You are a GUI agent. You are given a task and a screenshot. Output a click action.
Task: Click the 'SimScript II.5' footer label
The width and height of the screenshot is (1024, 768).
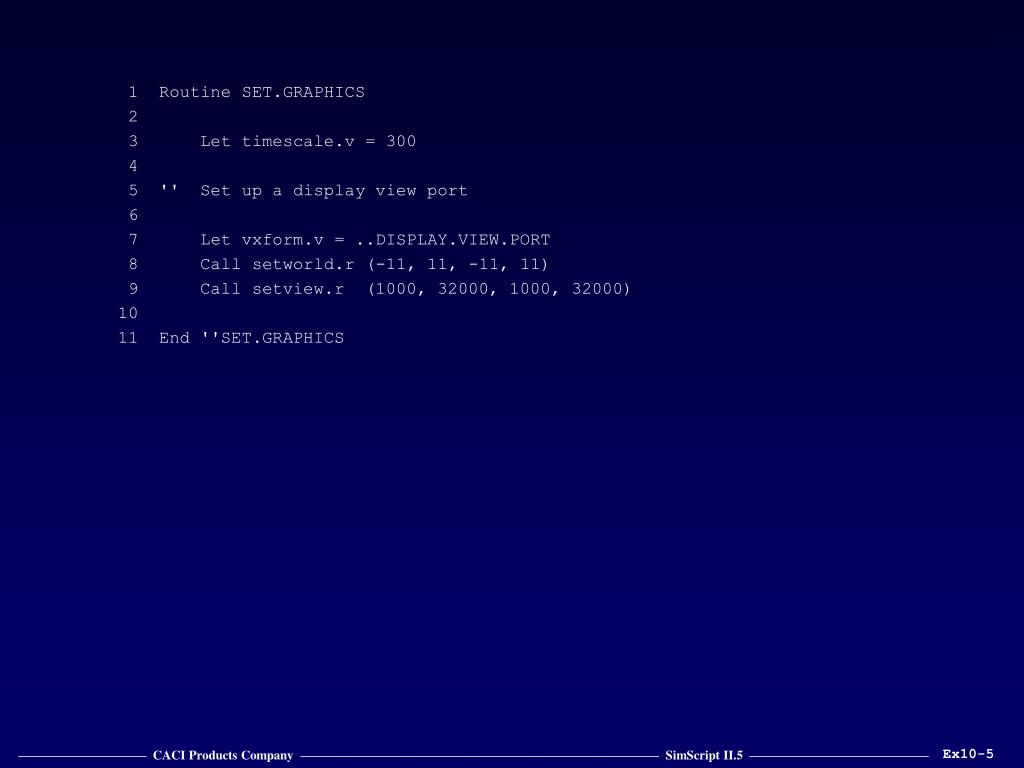[x=704, y=755]
